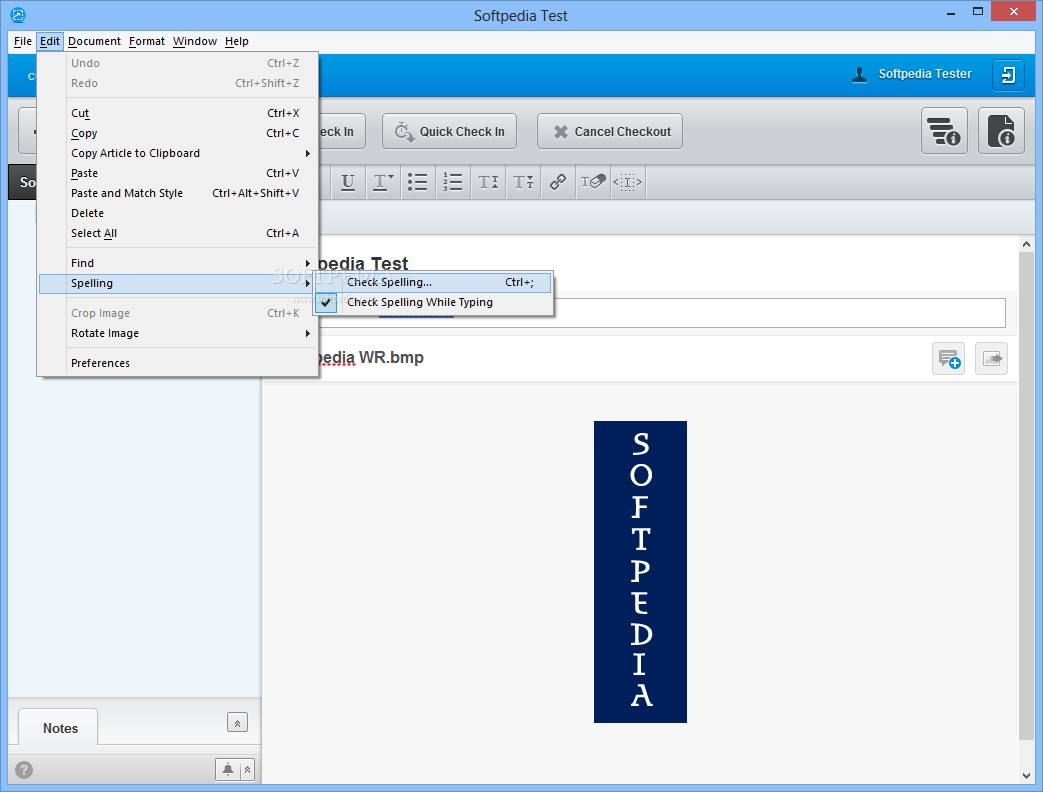The height and width of the screenshot is (792, 1043).
Task: Insert a numbered list
Action: tap(452, 182)
